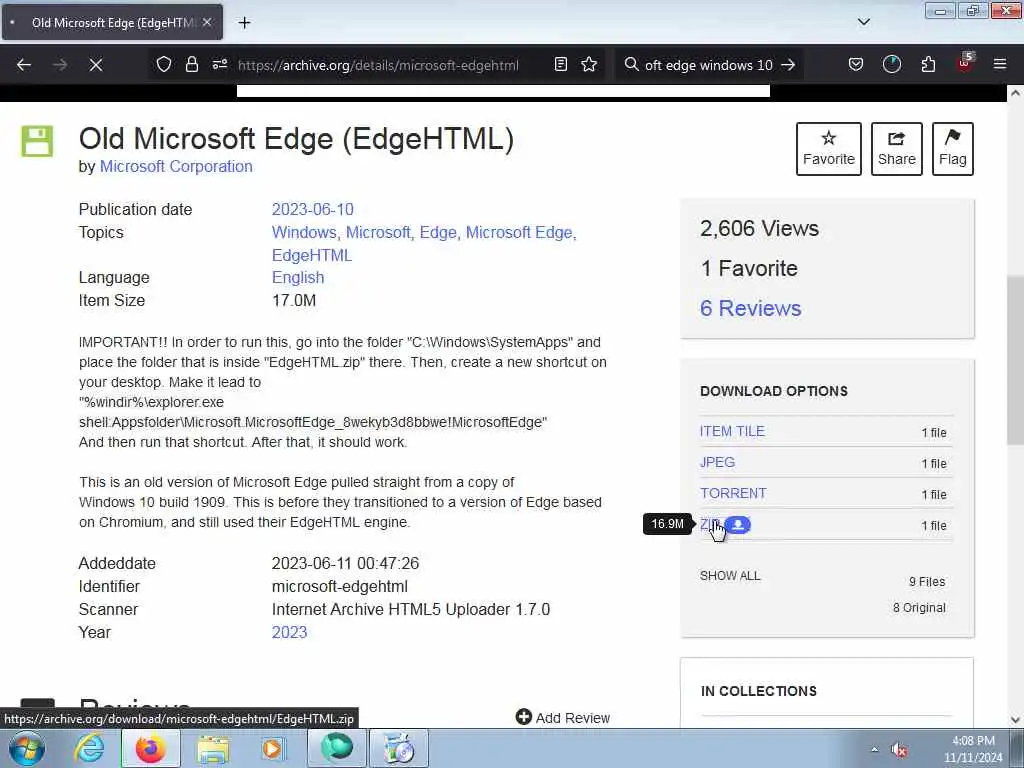This screenshot has height=768, width=1024.
Task: Open the Firefox hamburger menu
Action: point(1000,65)
